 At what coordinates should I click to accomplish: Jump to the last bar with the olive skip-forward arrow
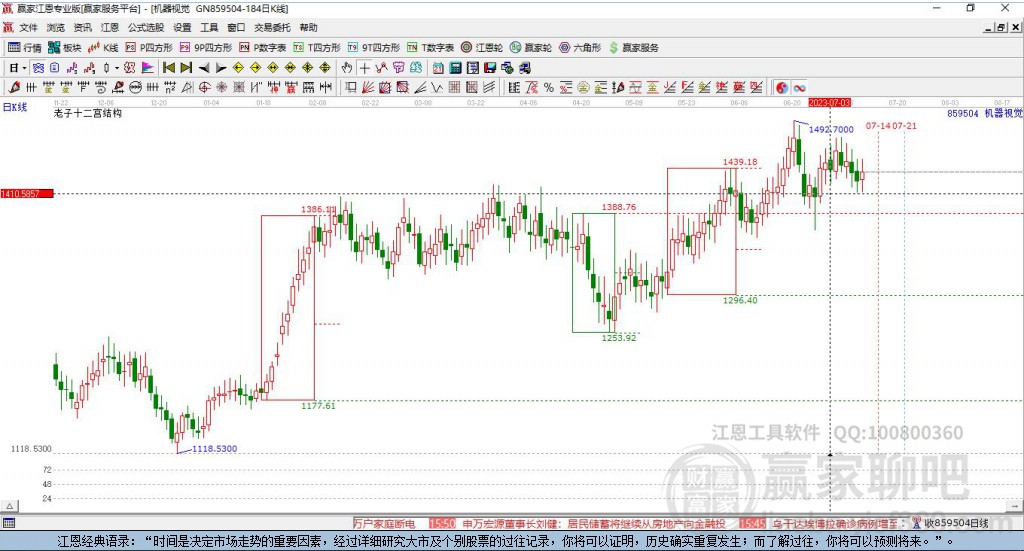186,67
